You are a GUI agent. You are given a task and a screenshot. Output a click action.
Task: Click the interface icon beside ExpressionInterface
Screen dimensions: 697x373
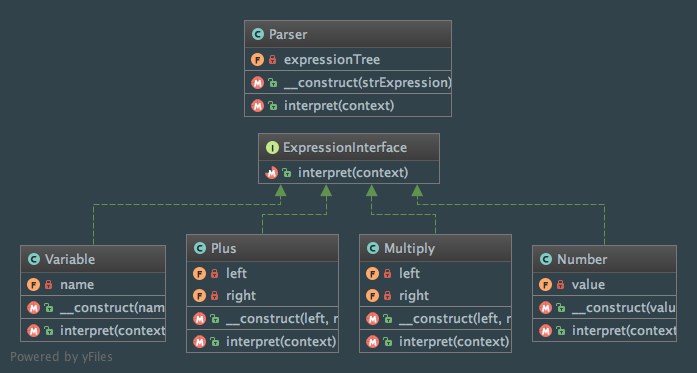(272, 148)
